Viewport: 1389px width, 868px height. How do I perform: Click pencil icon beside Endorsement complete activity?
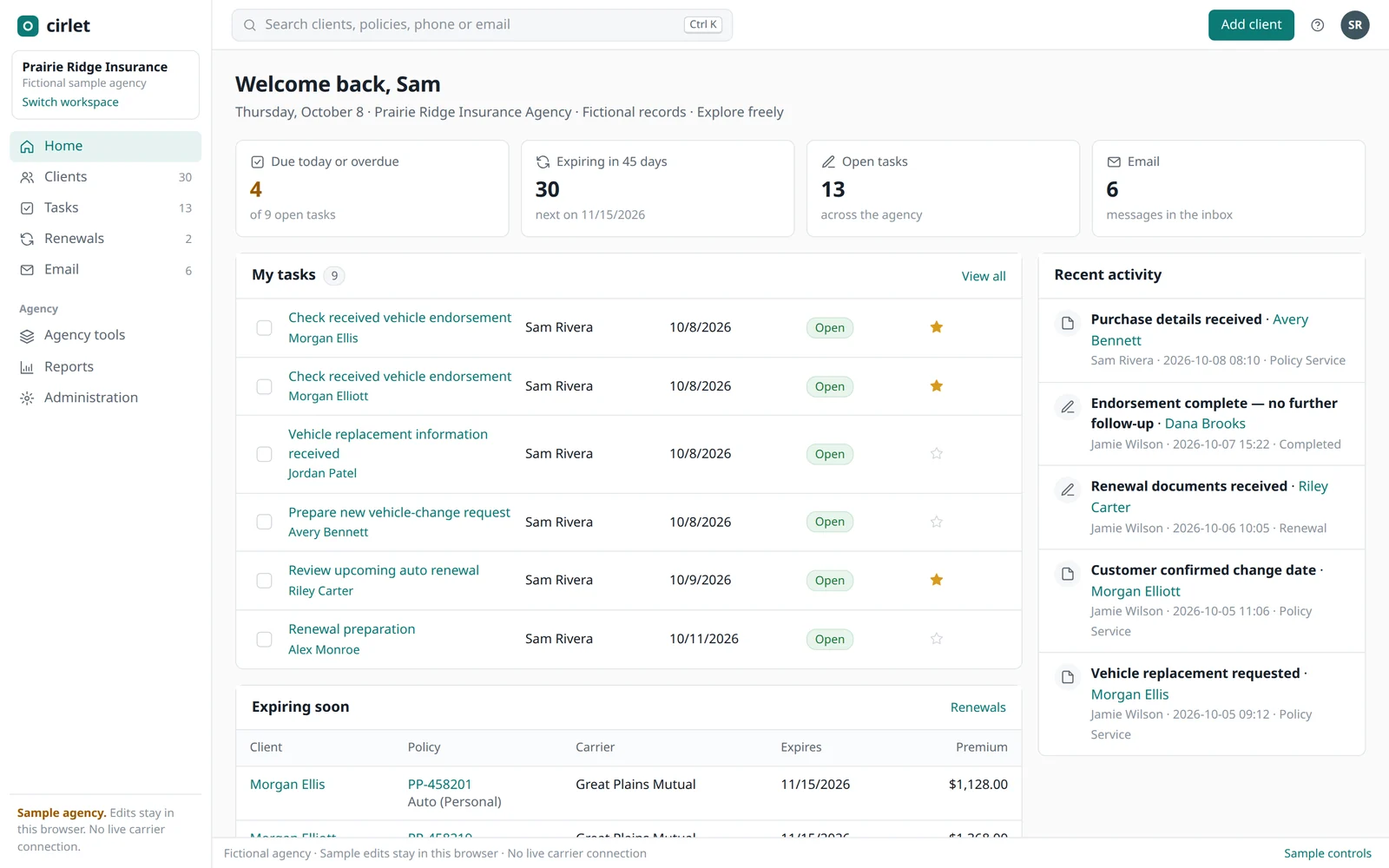point(1068,406)
